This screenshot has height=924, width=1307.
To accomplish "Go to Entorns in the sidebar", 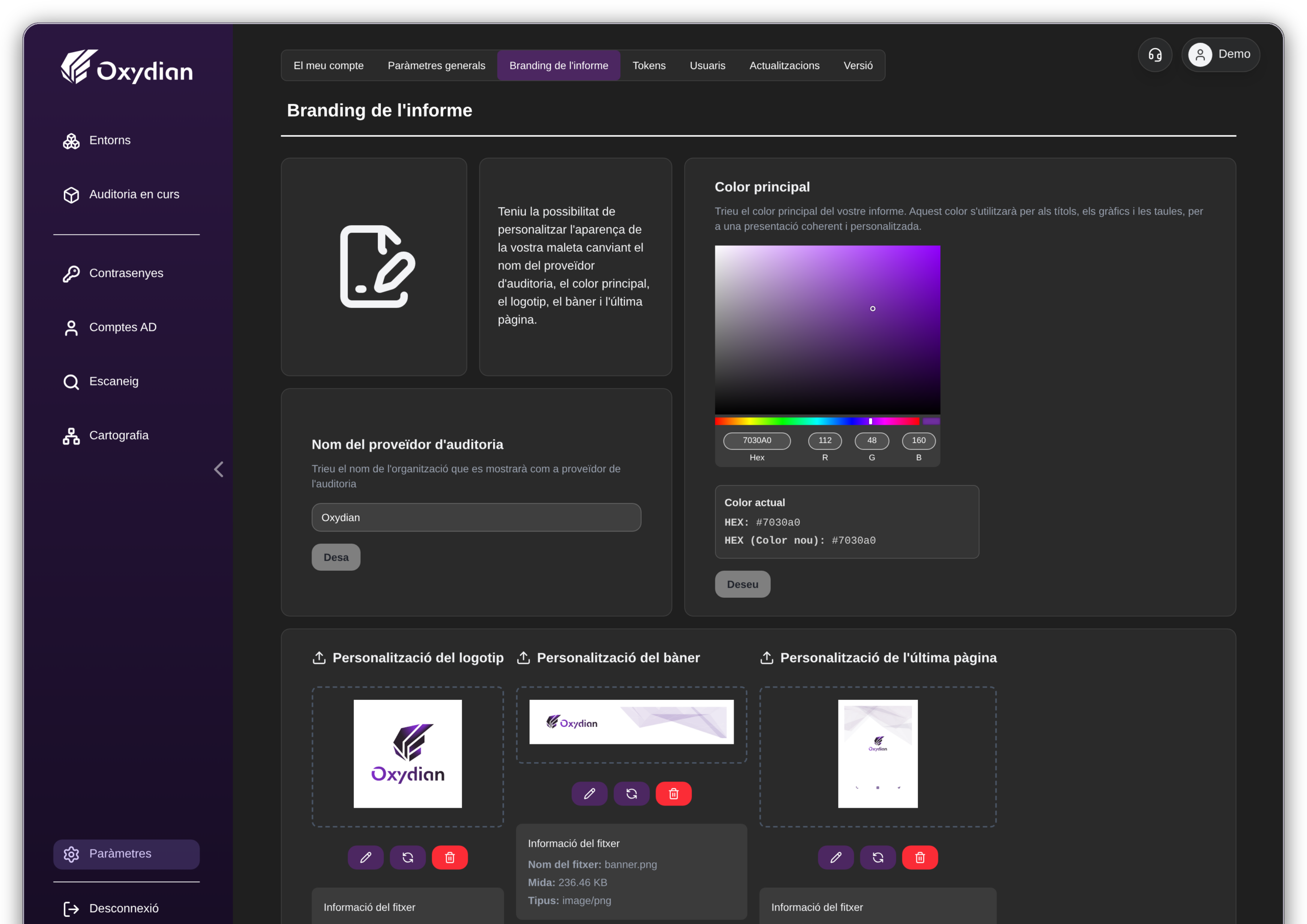I will click(x=127, y=140).
